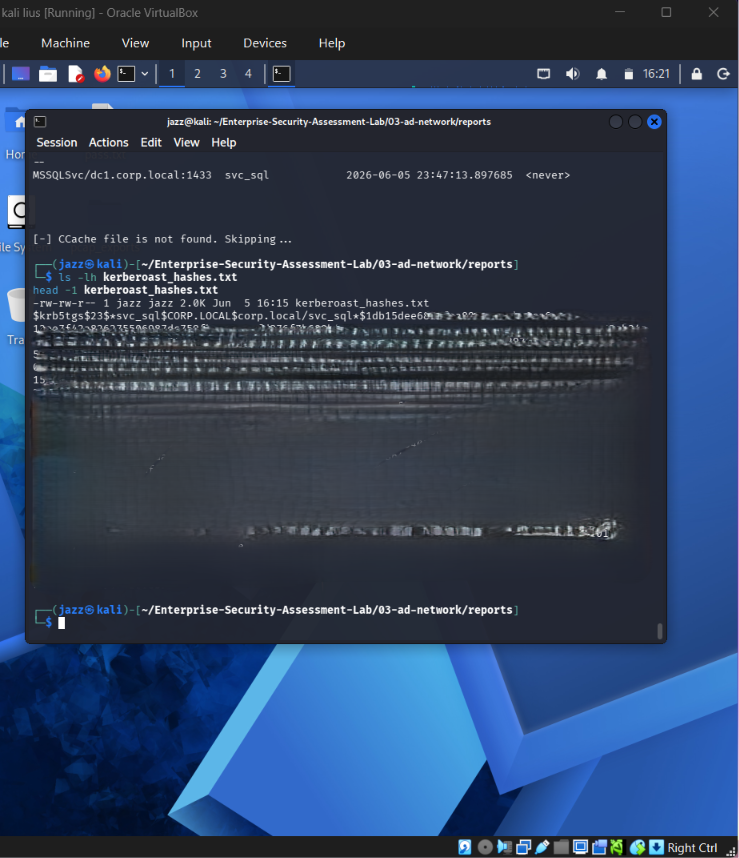Click the Trash desktop icon
Screen dimensions: 739x858
point(15,316)
